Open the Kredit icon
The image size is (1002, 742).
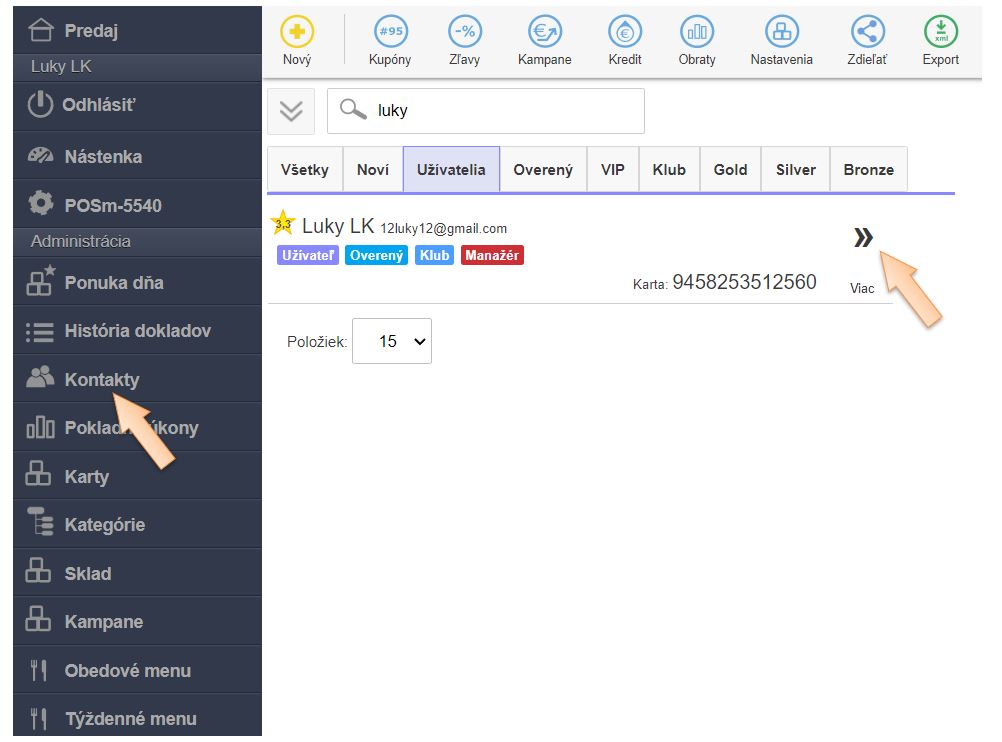point(625,32)
